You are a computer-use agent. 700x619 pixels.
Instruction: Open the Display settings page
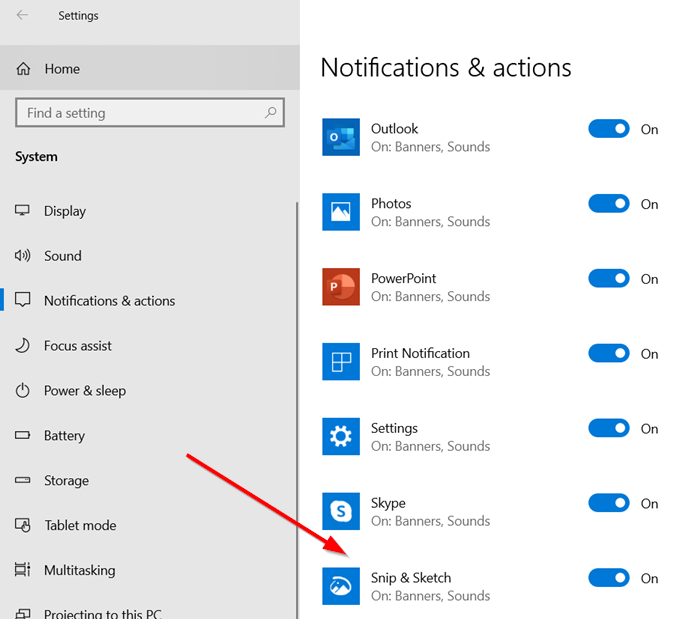pyautogui.click(x=65, y=211)
